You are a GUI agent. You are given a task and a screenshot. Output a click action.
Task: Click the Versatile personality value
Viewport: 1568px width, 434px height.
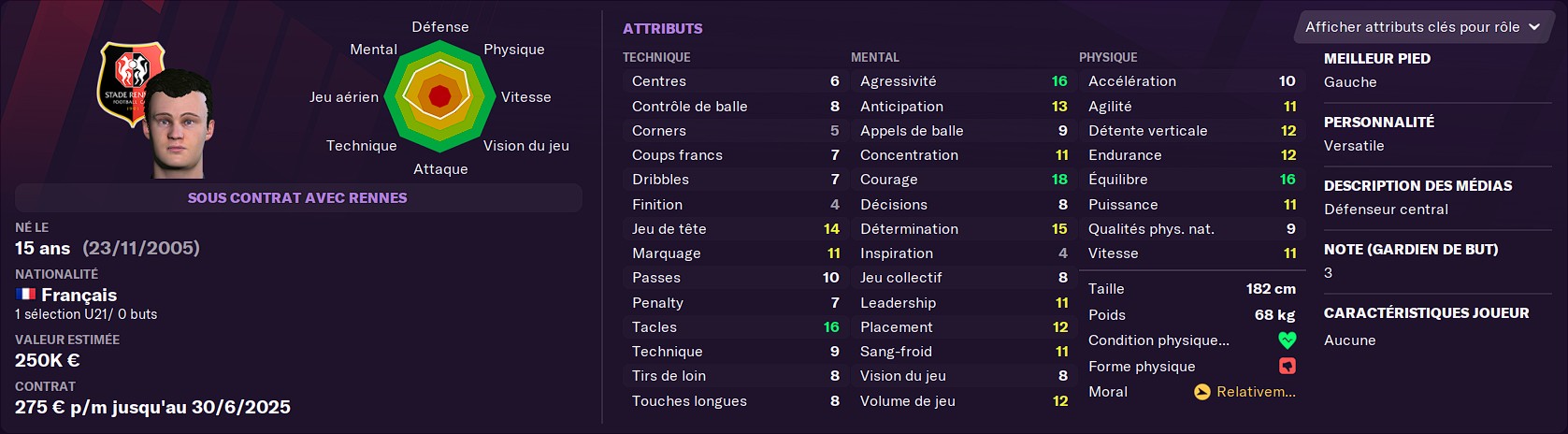click(x=1354, y=145)
